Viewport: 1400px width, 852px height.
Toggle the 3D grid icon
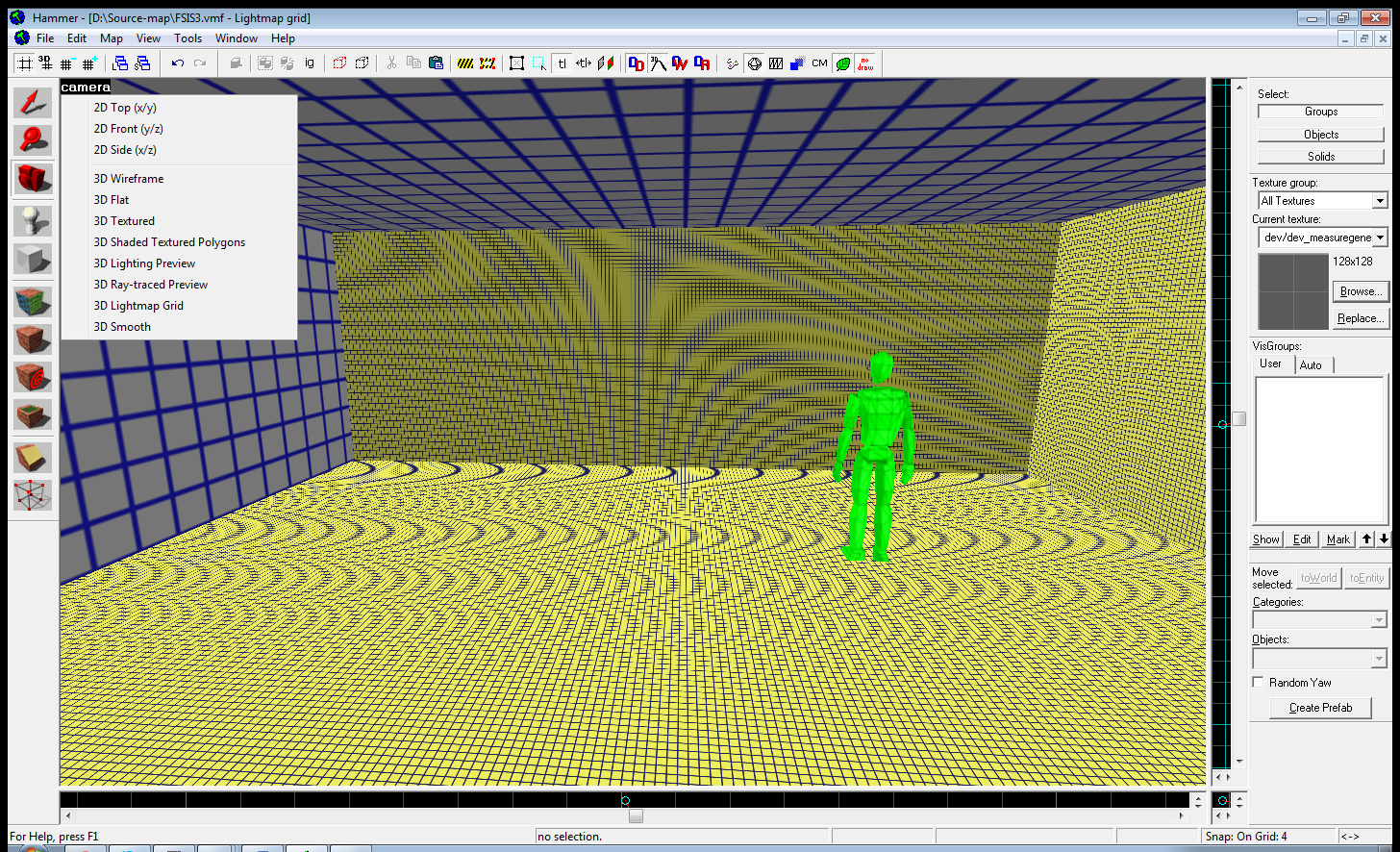[46, 63]
